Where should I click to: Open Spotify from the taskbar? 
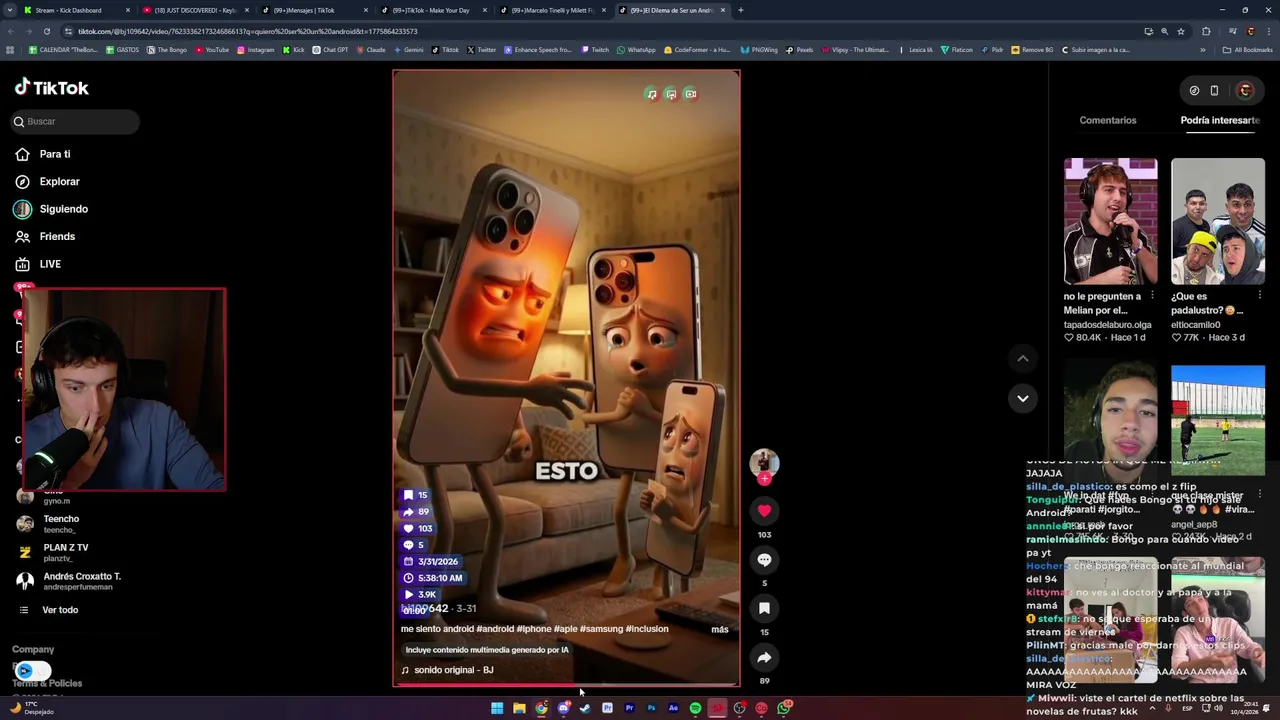[x=695, y=708]
